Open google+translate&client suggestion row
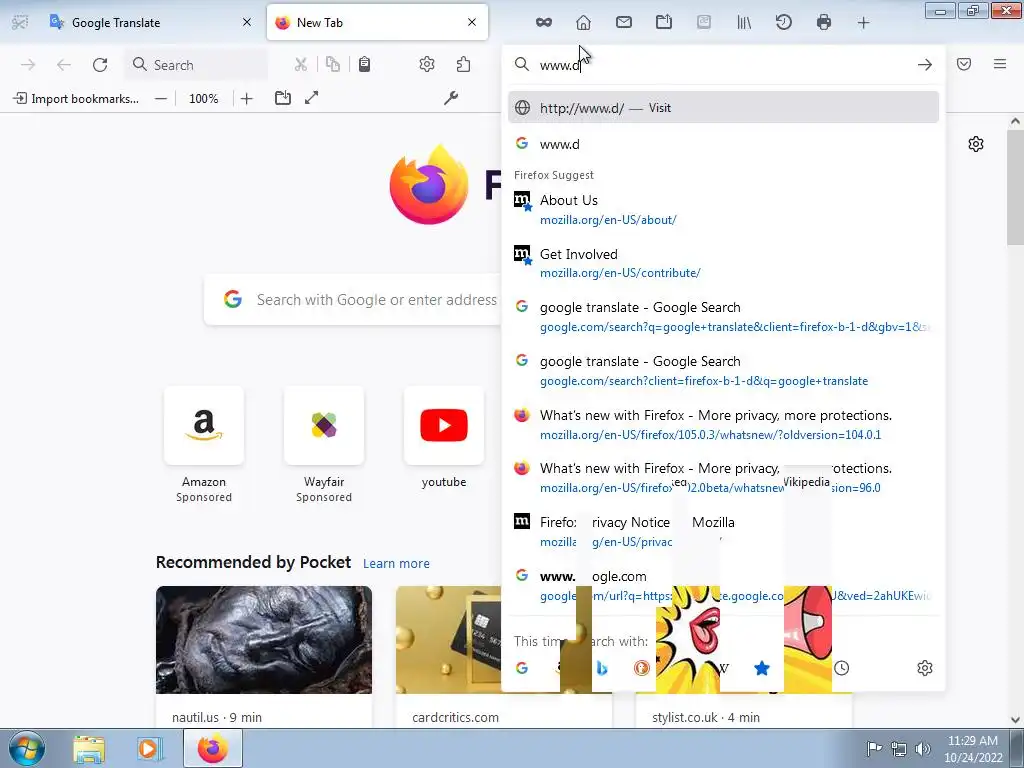Viewport: 1024px width, 768px height. pos(723,317)
